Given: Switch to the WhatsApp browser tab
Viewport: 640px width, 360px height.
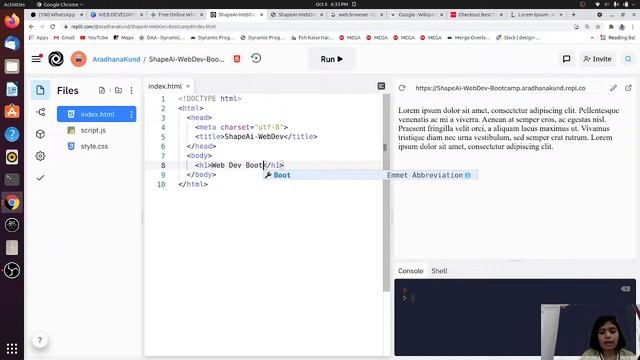Looking at the screenshot, I should [x=57, y=14].
